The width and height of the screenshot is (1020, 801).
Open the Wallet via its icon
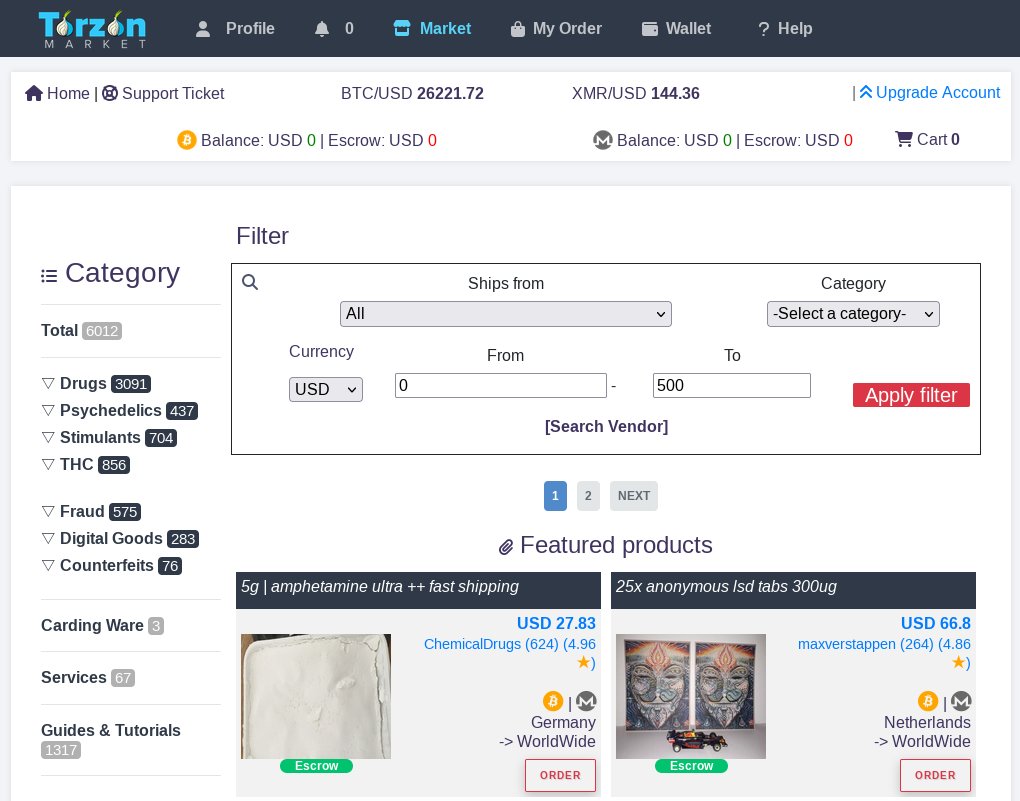(651, 28)
